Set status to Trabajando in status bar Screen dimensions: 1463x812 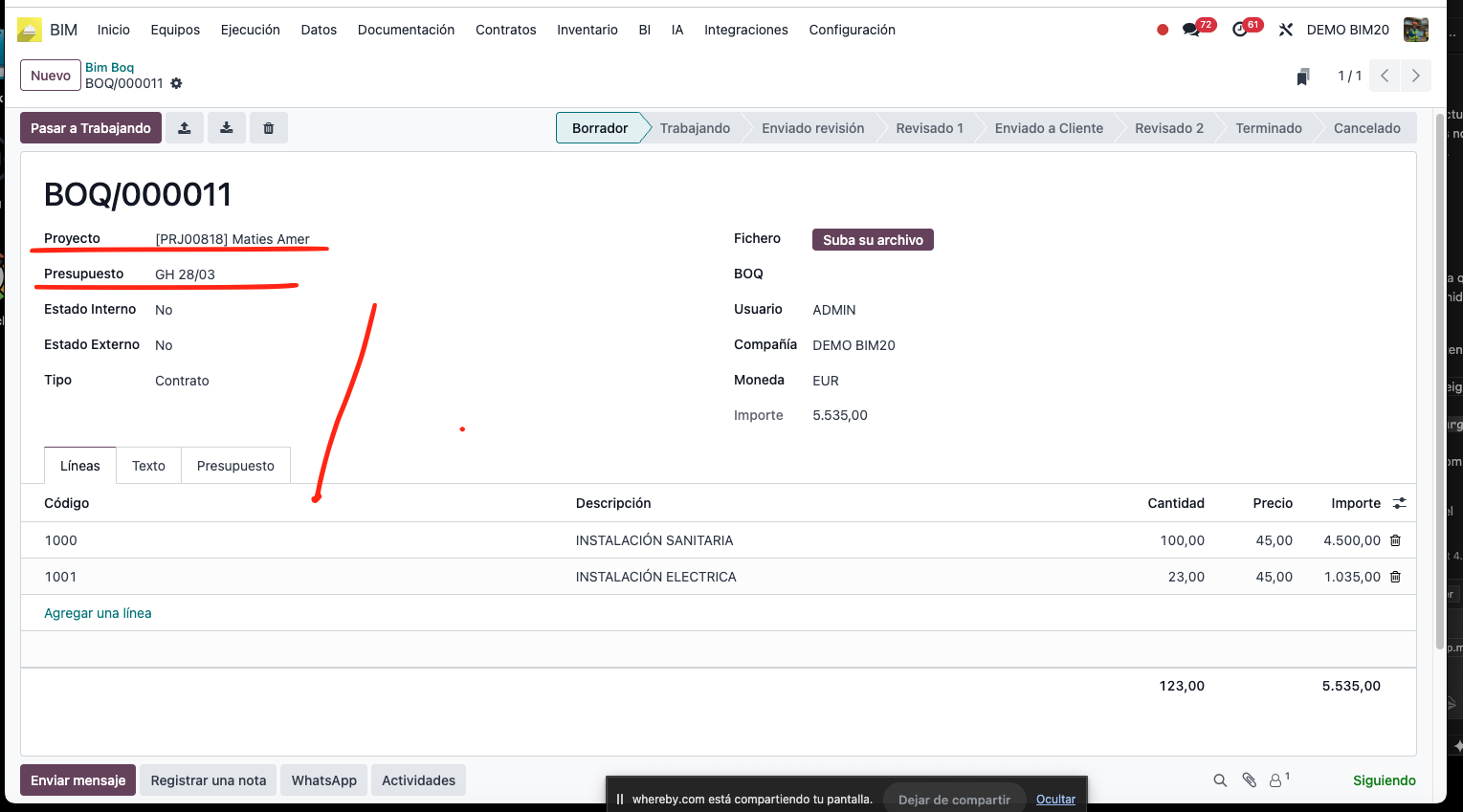pos(695,128)
